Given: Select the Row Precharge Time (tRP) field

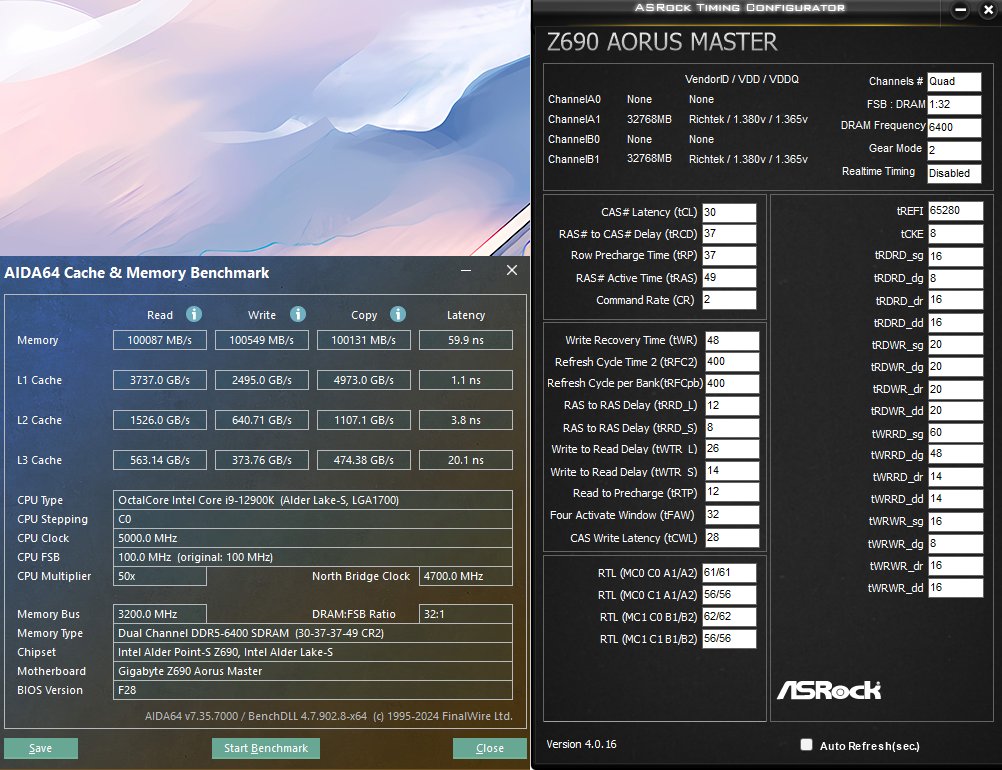Looking at the screenshot, I should click(729, 256).
